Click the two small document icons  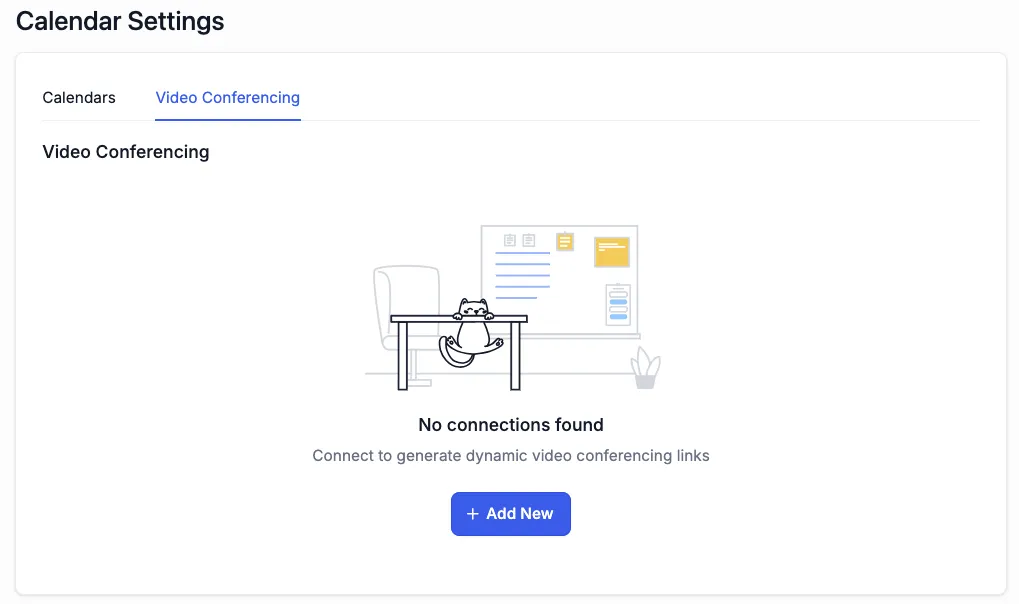click(x=519, y=240)
